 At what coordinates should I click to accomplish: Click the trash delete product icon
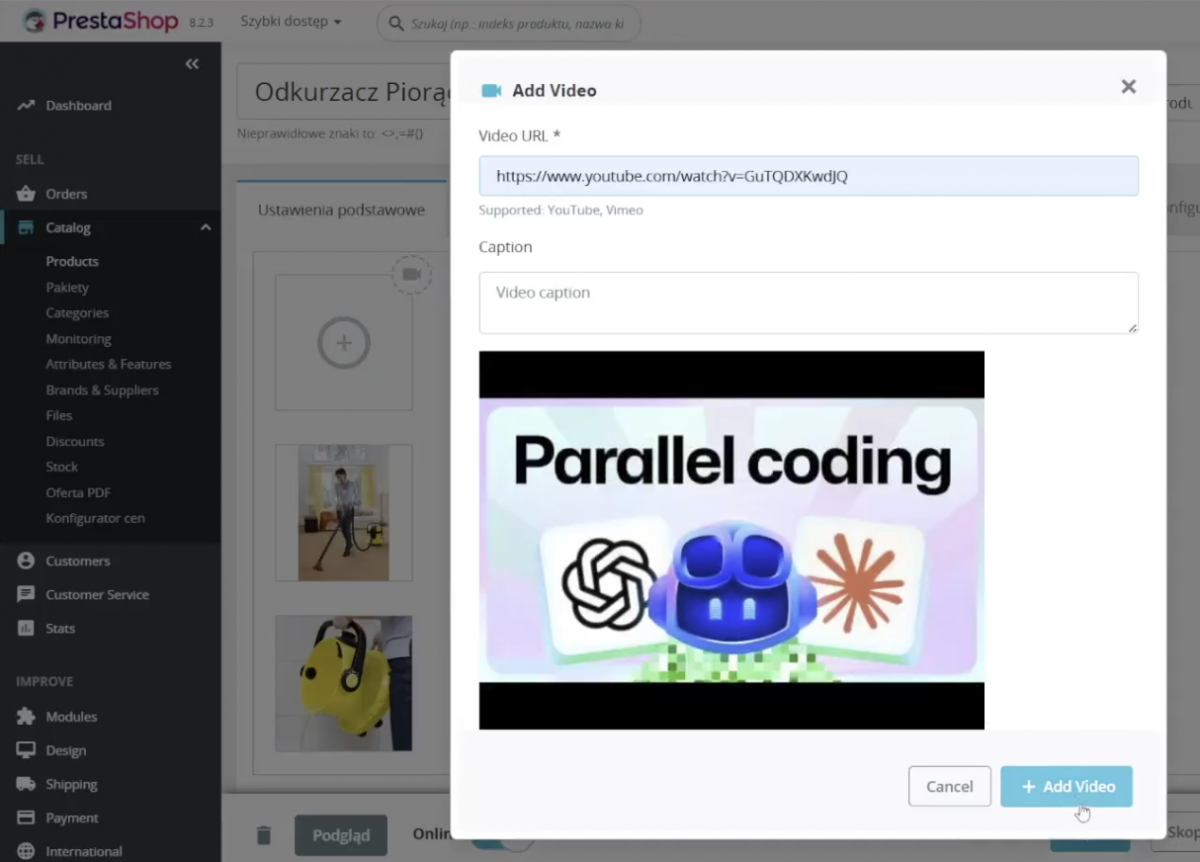[x=263, y=835]
